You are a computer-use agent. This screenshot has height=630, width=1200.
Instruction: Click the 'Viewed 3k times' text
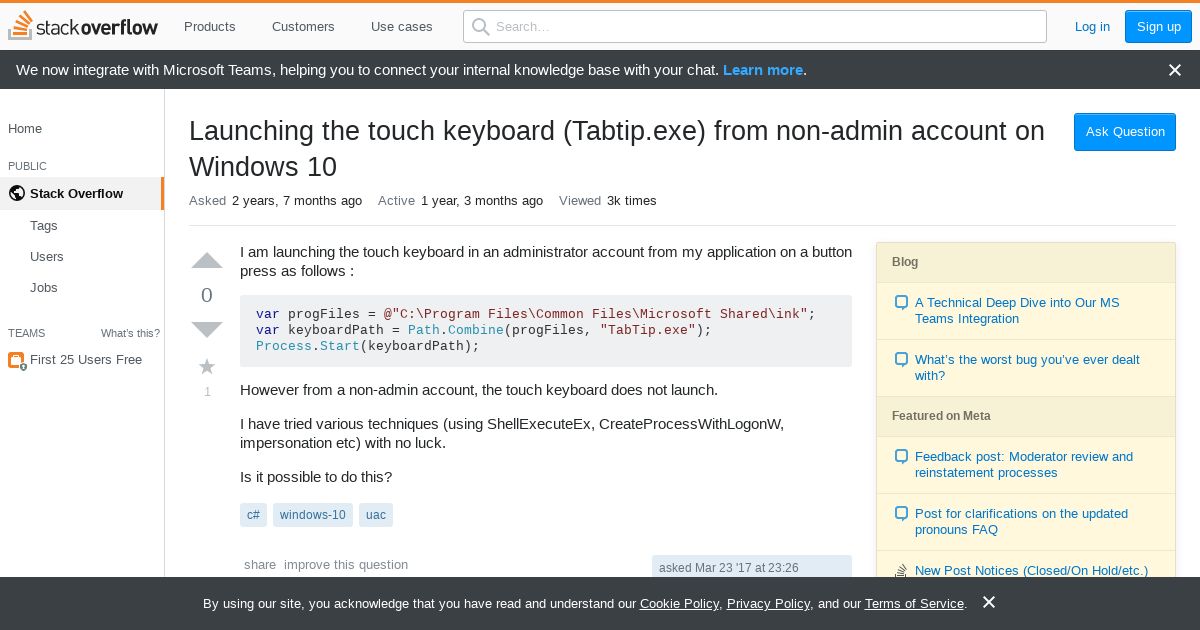608,201
